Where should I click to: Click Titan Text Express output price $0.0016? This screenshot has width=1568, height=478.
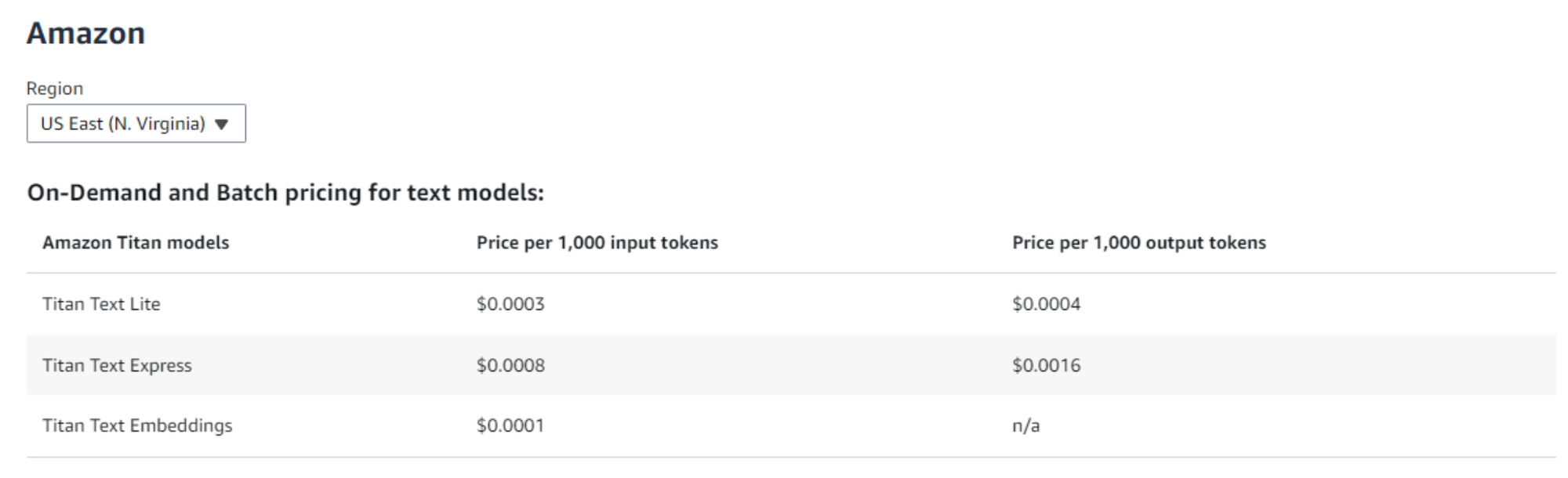(1046, 365)
